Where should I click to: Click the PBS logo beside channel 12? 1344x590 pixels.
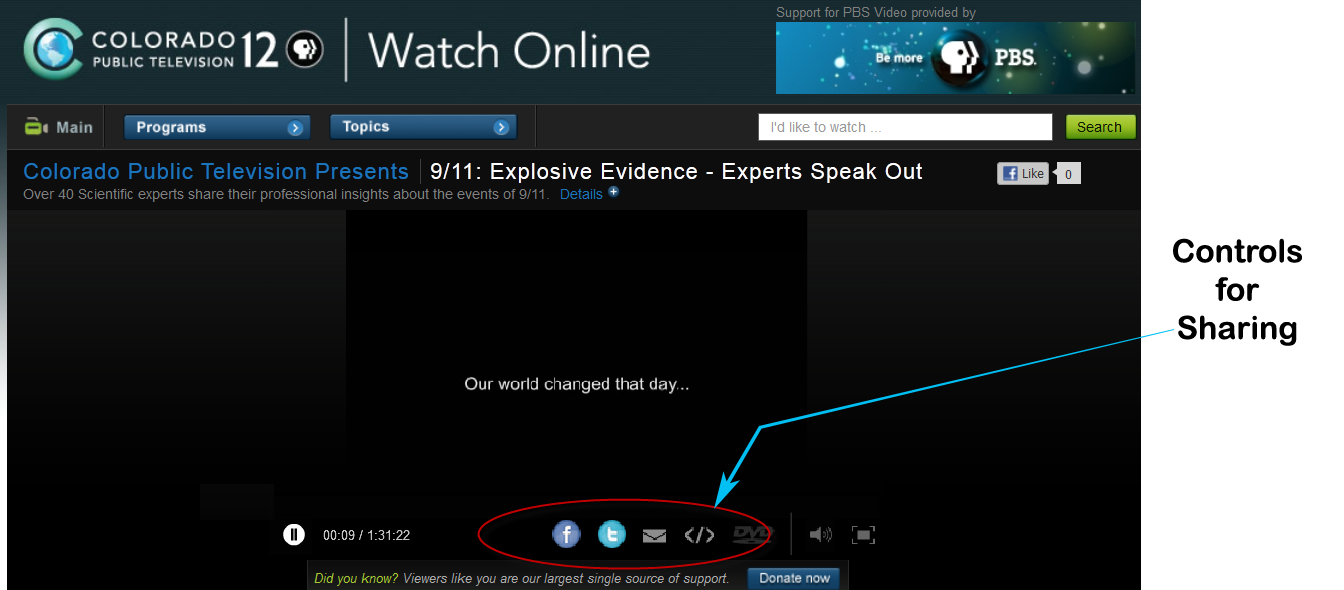point(305,50)
